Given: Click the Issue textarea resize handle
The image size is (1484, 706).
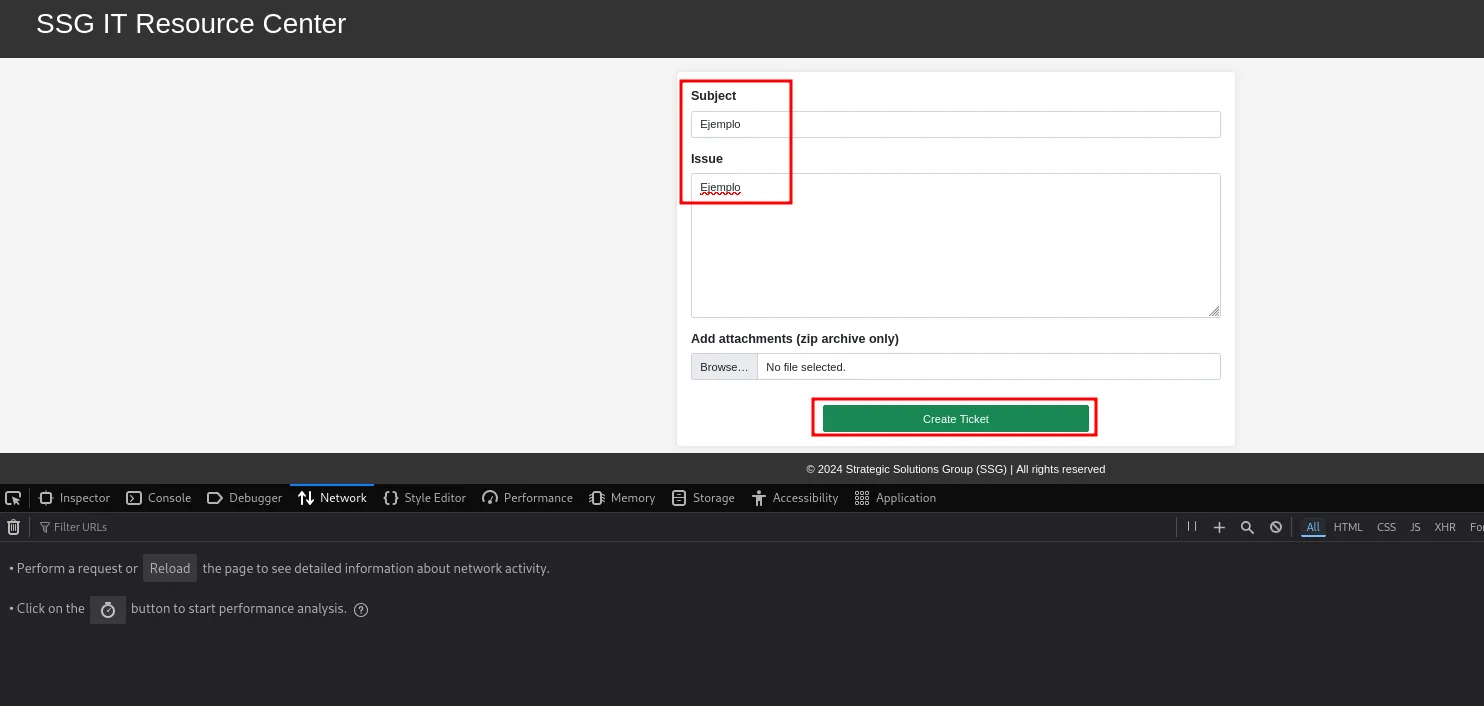Looking at the screenshot, I should [1214, 311].
